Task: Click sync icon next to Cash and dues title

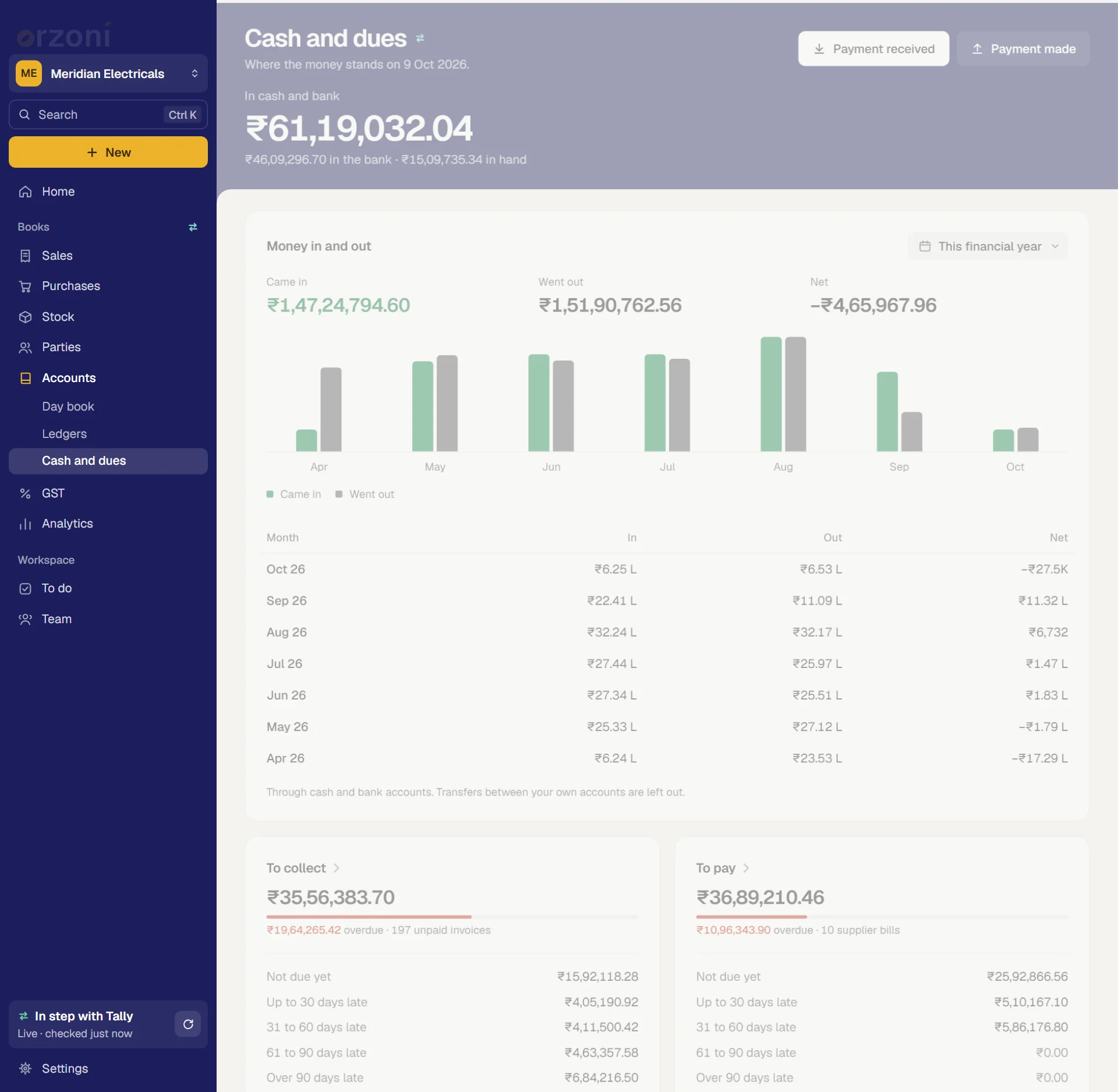Action: point(420,38)
